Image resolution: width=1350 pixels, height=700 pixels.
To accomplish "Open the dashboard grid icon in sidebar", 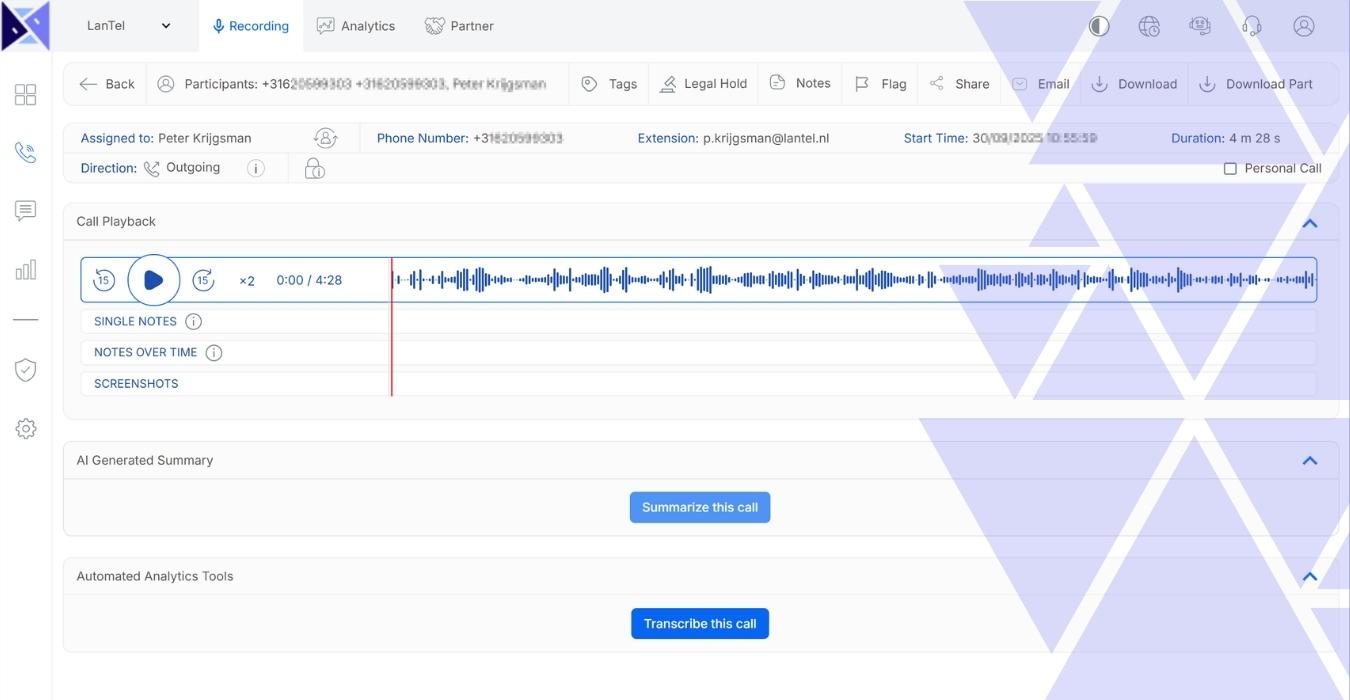I will coord(26,95).
